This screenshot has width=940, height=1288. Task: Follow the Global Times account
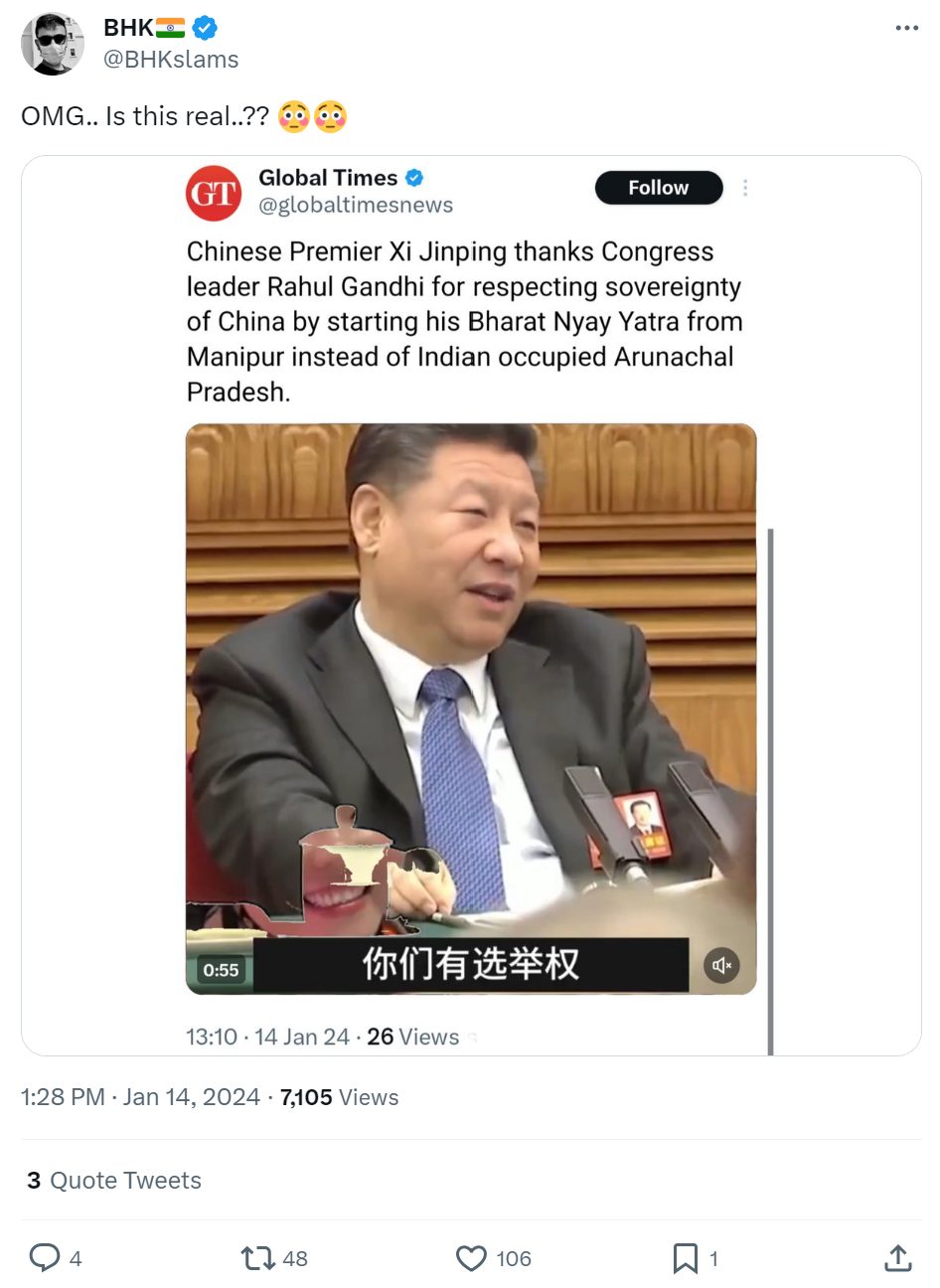point(659,188)
